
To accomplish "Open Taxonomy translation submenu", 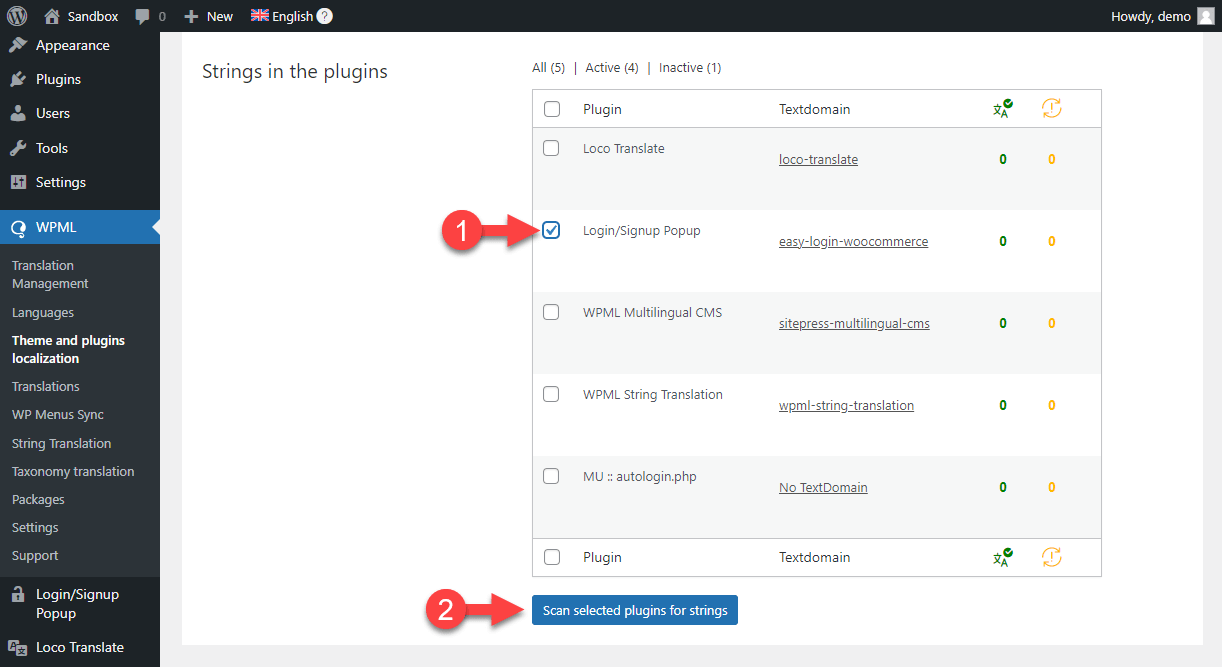I will pyautogui.click(x=73, y=471).
